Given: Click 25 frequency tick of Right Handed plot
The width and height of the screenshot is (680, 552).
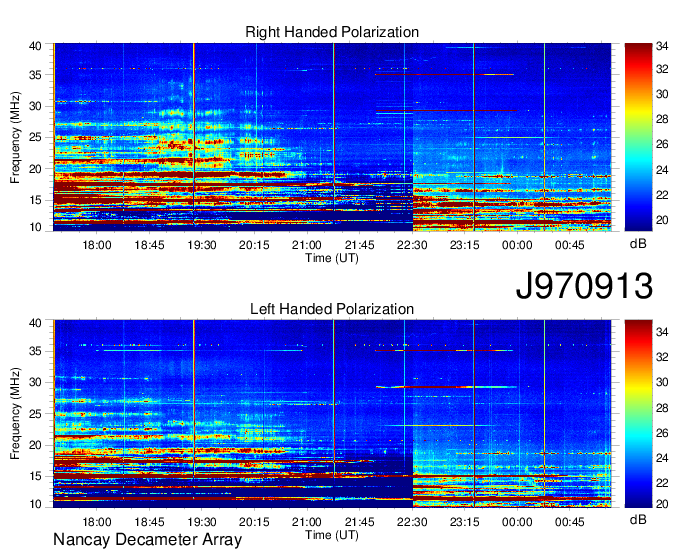Looking at the screenshot, I should pos(36,137).
